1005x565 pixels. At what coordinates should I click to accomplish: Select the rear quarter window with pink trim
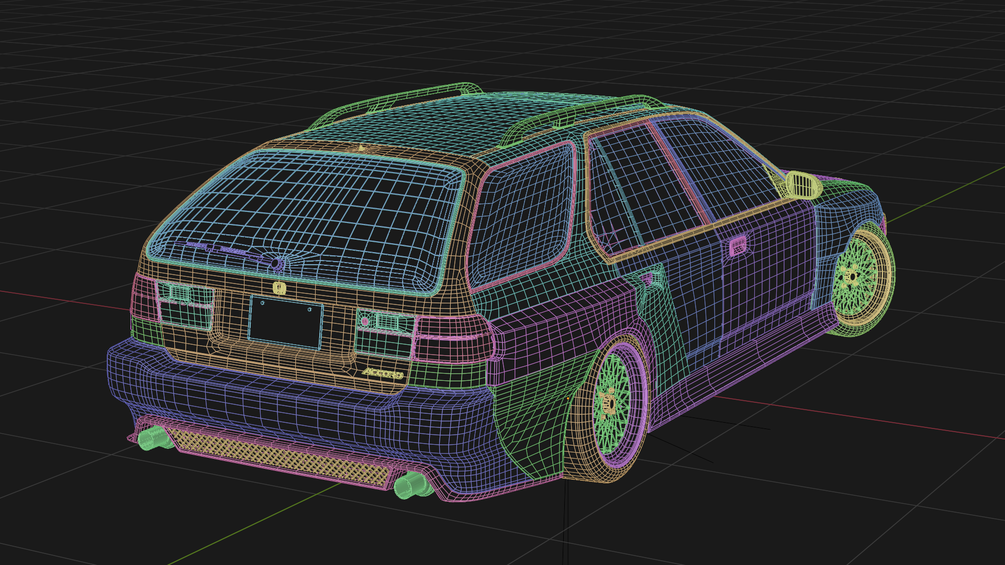coord(522,215)
